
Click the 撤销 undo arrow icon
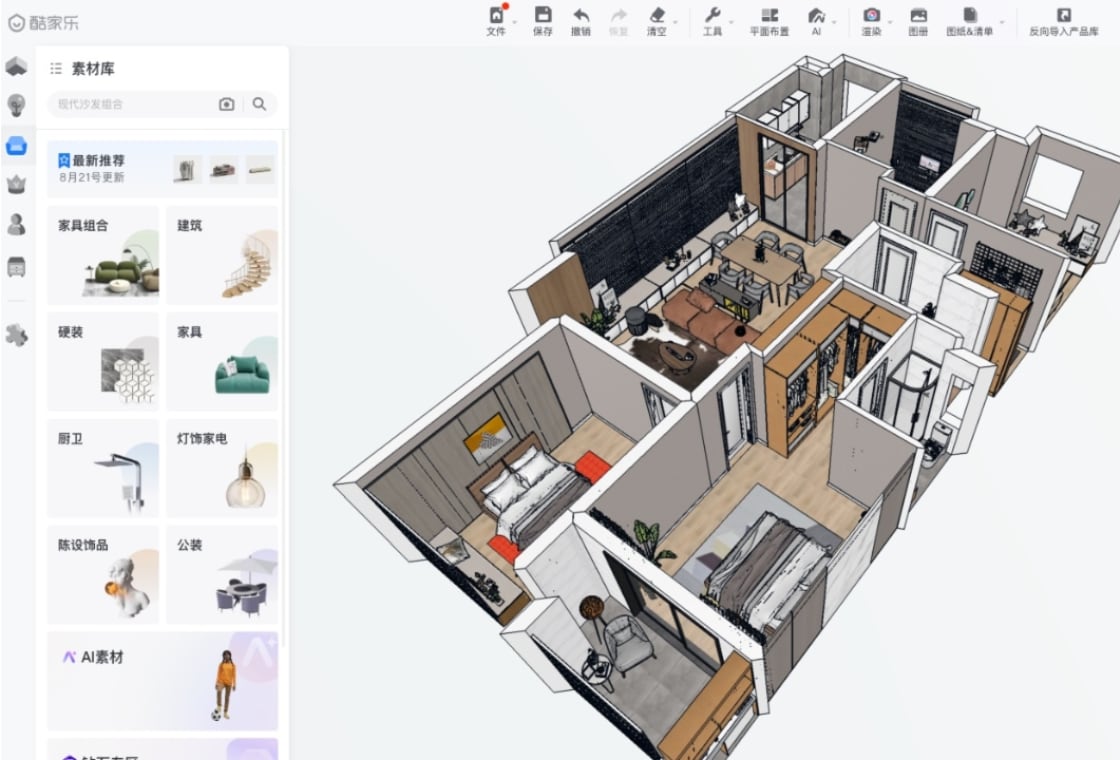pyautogui.click(x=581, y=15)
